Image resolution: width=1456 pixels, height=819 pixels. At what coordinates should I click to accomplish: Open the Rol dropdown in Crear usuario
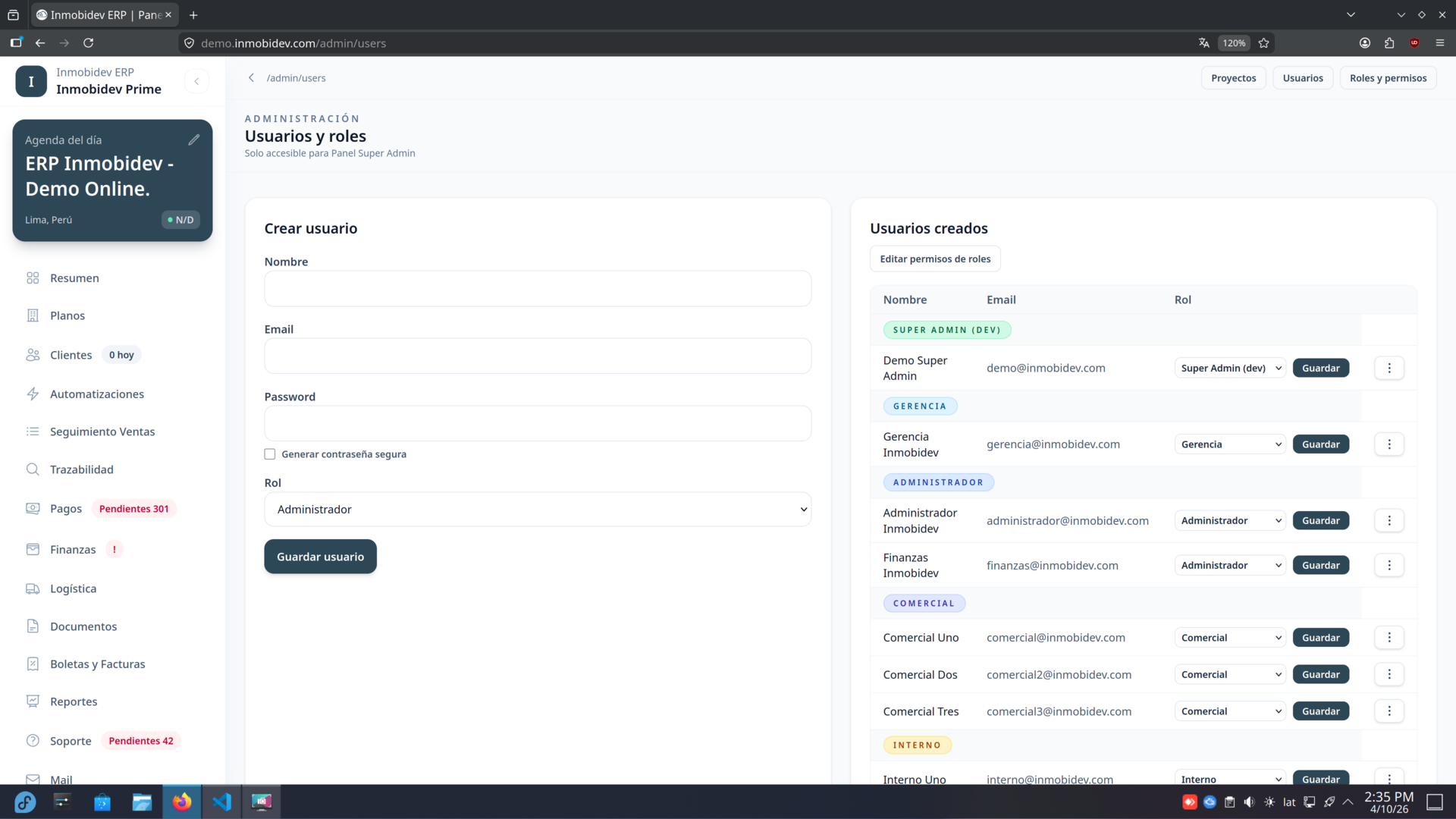pos(537,509)
